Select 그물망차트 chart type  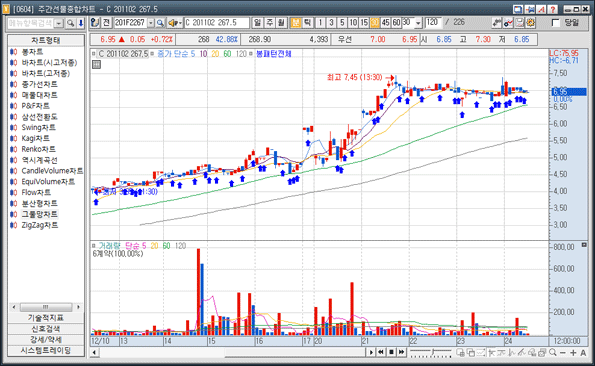point(39,214)
